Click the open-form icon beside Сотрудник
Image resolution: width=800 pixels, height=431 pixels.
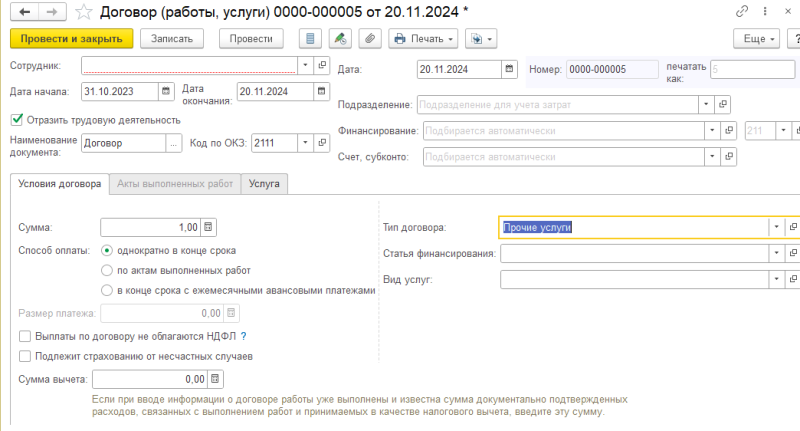322,65
